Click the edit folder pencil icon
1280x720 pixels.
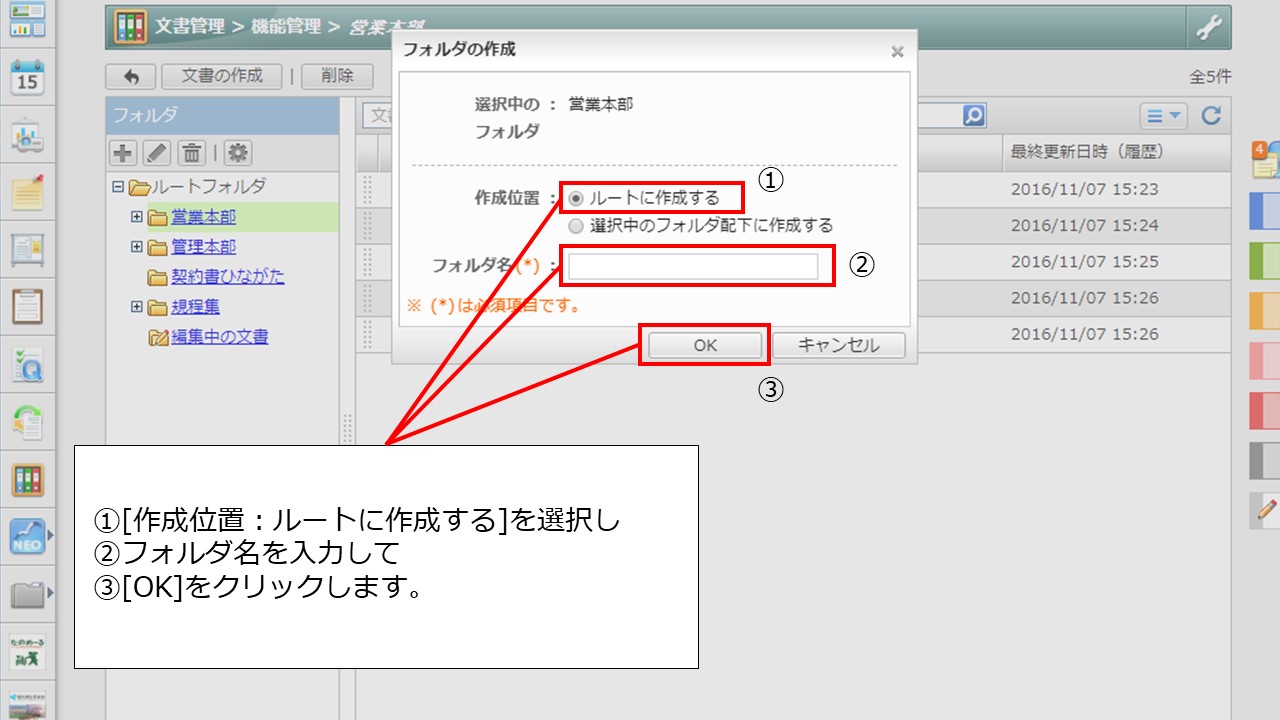157,153
